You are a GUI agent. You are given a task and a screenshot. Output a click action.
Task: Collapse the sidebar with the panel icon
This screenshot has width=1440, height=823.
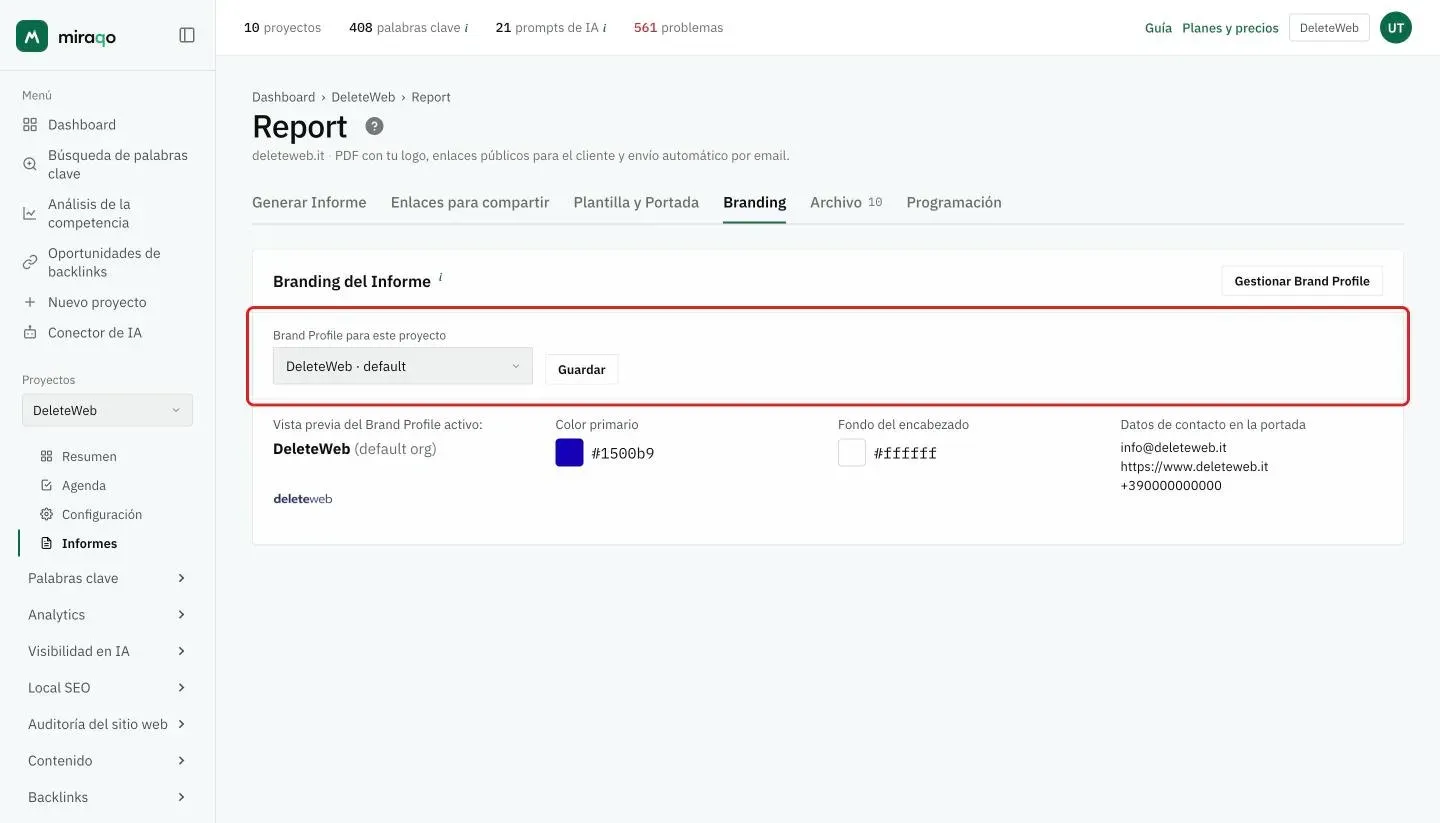(x=187, y=35)
